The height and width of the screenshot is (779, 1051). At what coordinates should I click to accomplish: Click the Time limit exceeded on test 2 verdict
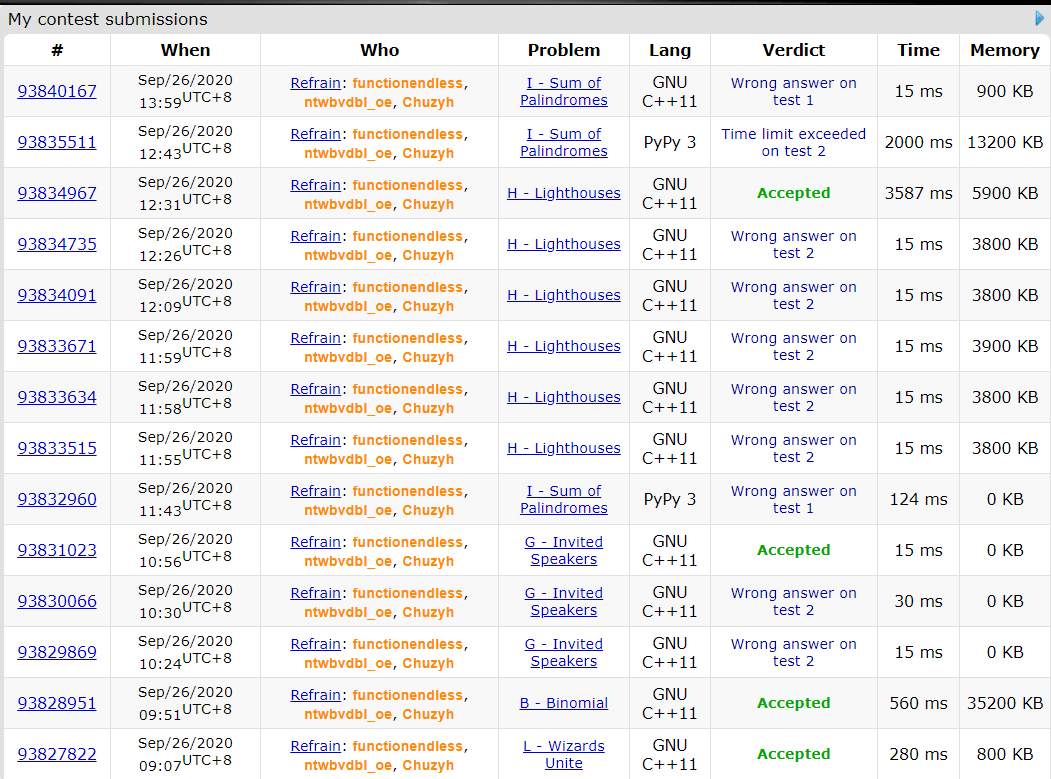click(793, 142)
